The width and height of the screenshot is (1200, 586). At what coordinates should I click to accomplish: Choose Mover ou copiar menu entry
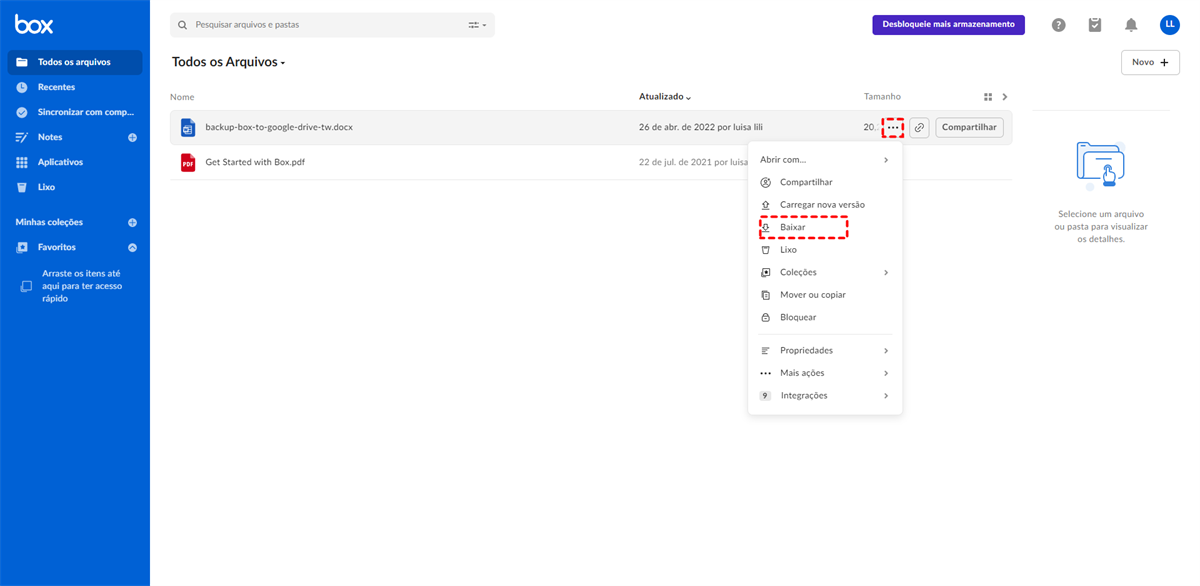812,295
